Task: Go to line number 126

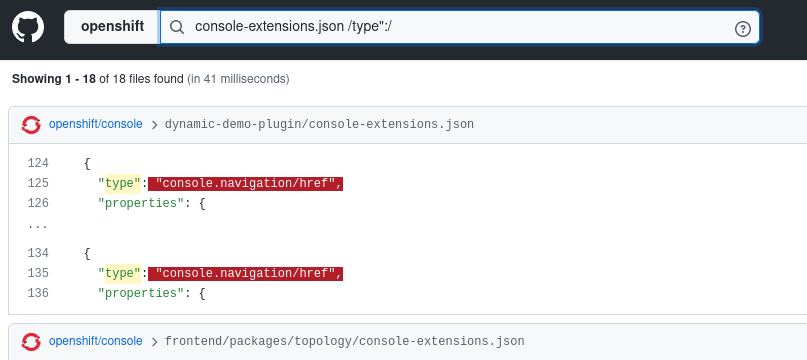Action: pos(38,203)
